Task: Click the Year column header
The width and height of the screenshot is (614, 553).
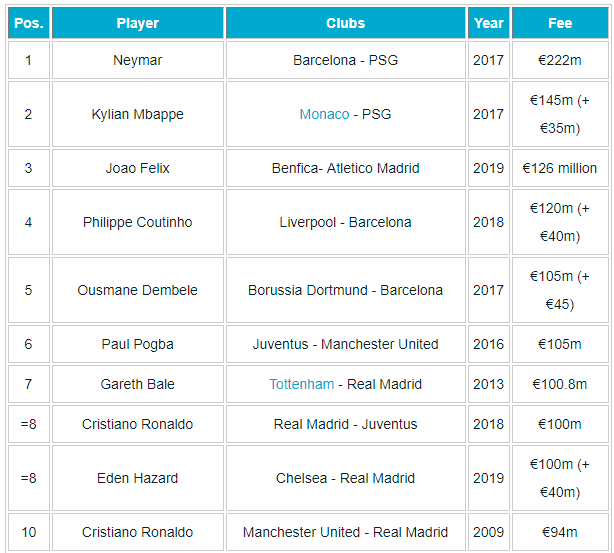Action: pyautogui.click(x=488, y=23)
